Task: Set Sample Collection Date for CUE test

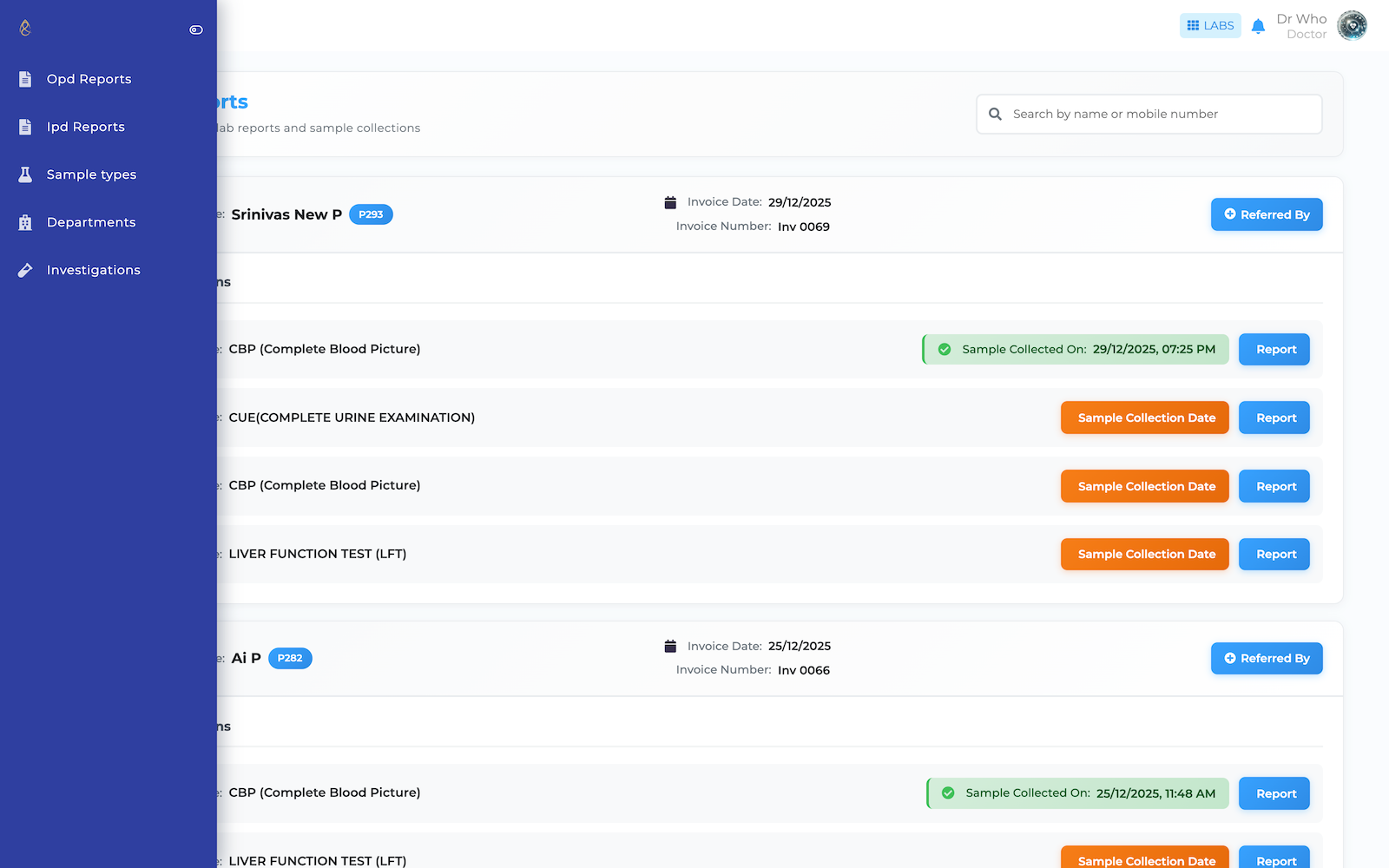Action: click(1144, 418)
